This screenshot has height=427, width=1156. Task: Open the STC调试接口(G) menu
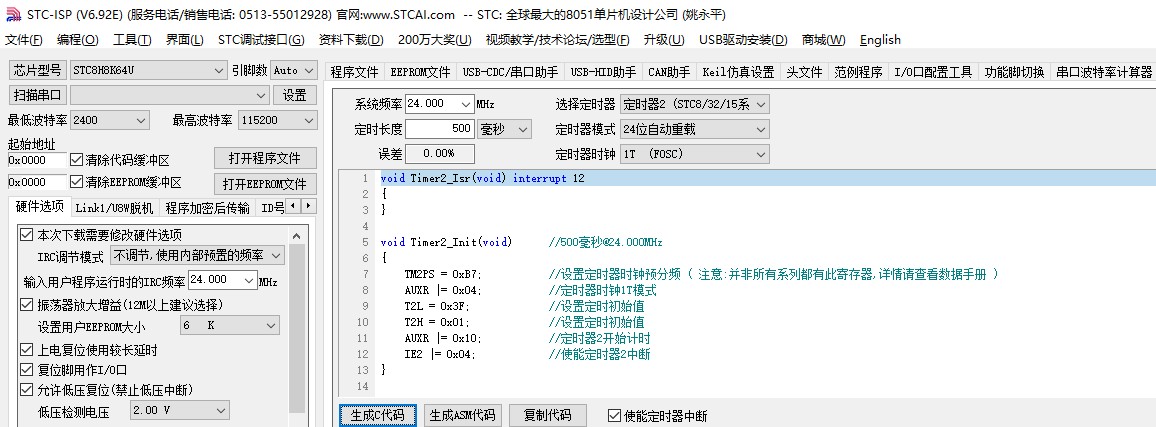261,40
